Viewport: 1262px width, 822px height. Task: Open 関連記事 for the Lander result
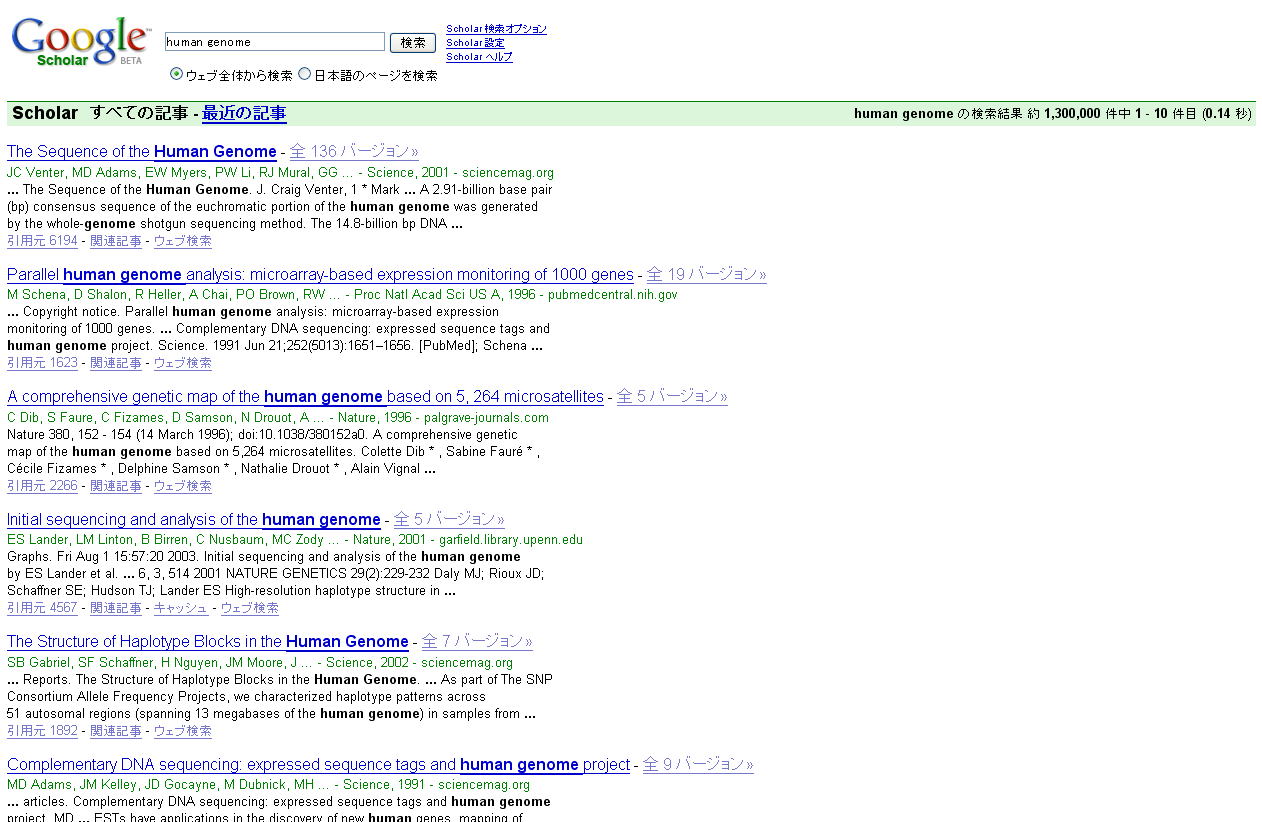point(116,608)
